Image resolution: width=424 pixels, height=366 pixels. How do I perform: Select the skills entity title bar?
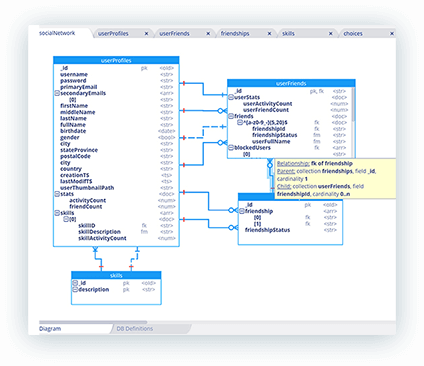pos(116,275)
